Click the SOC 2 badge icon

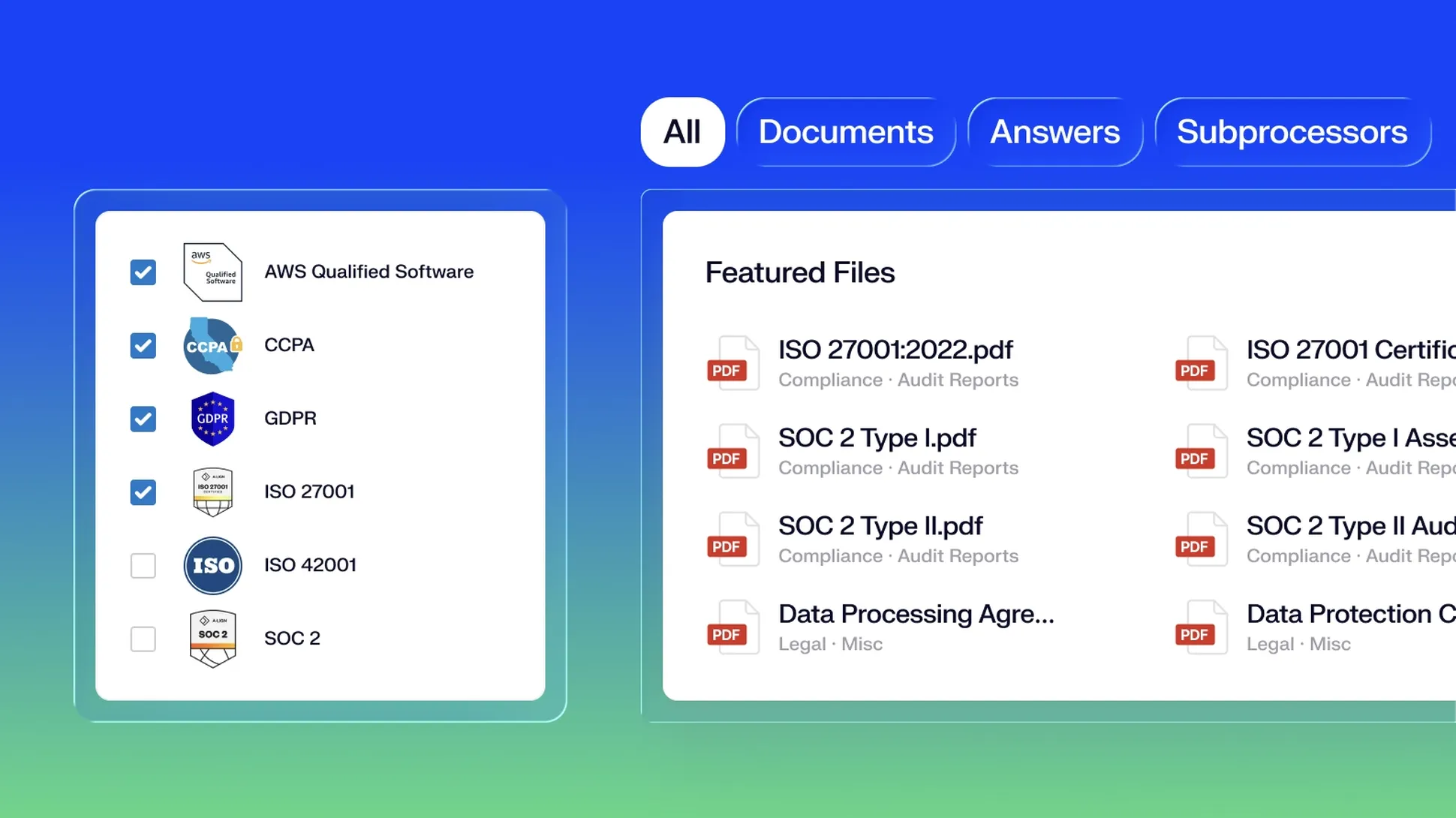(x=212, y=639)
